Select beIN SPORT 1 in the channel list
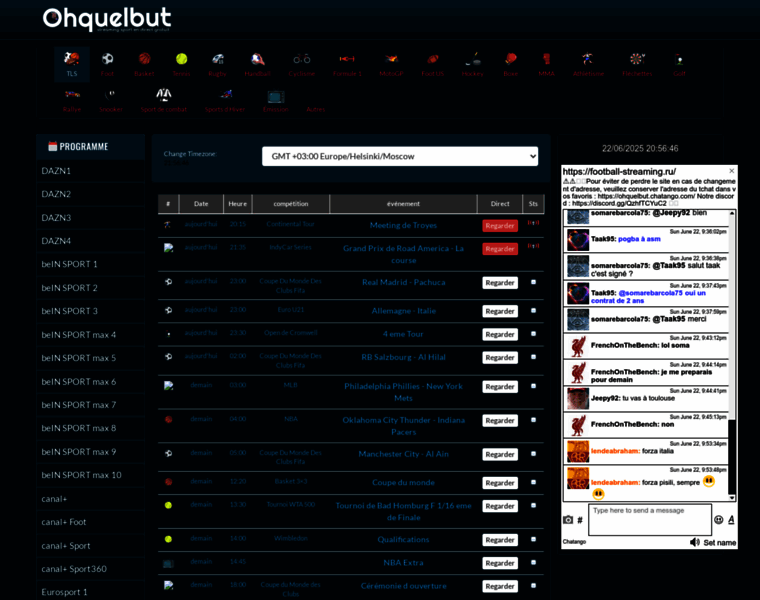This screenshot has height=600, width=760. 70,264
